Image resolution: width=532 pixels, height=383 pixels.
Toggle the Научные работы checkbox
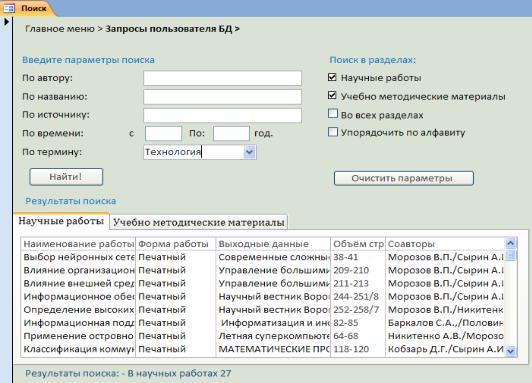pos(332,77)
